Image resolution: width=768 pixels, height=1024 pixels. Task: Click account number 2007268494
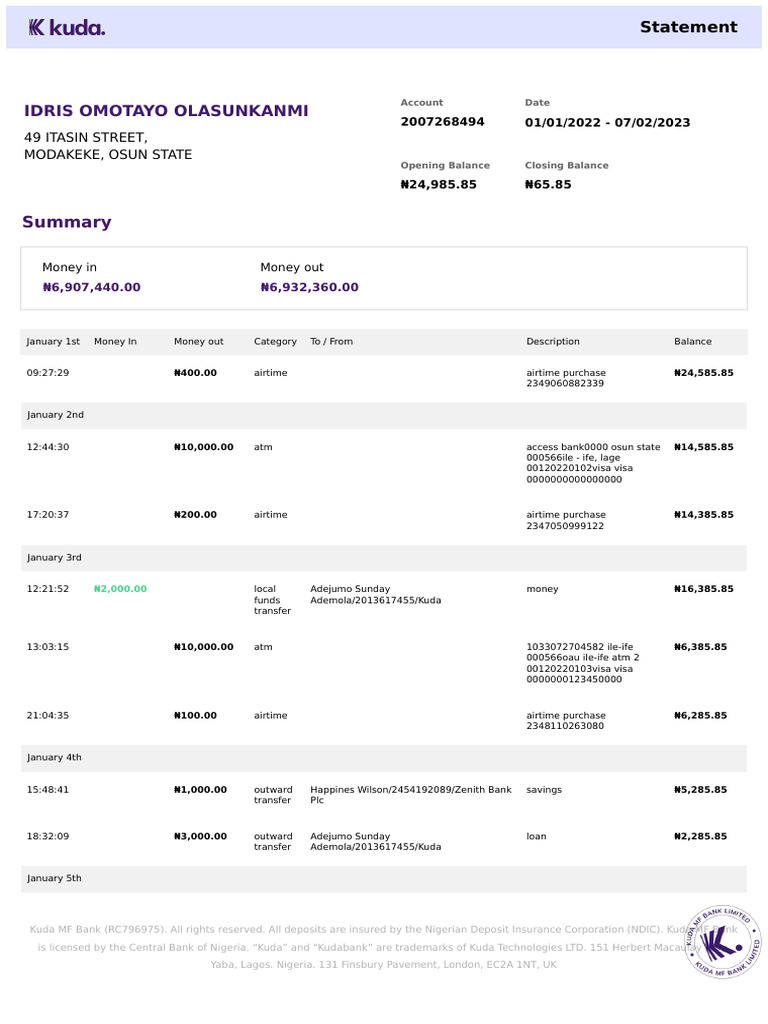pos(442,122)
